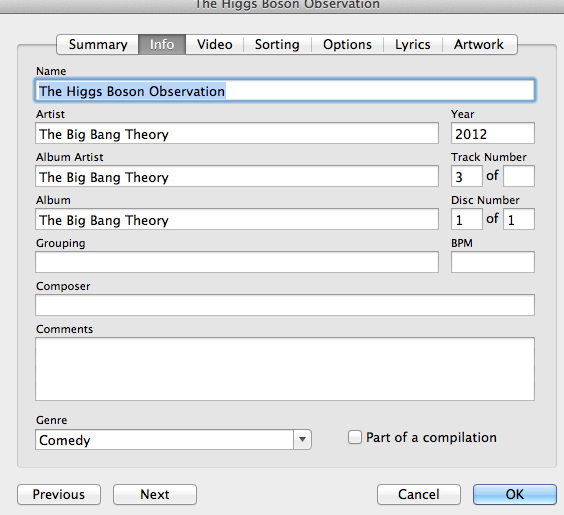Select the Info tab
The width and height of the screenshot is (564, 515).
162,45
